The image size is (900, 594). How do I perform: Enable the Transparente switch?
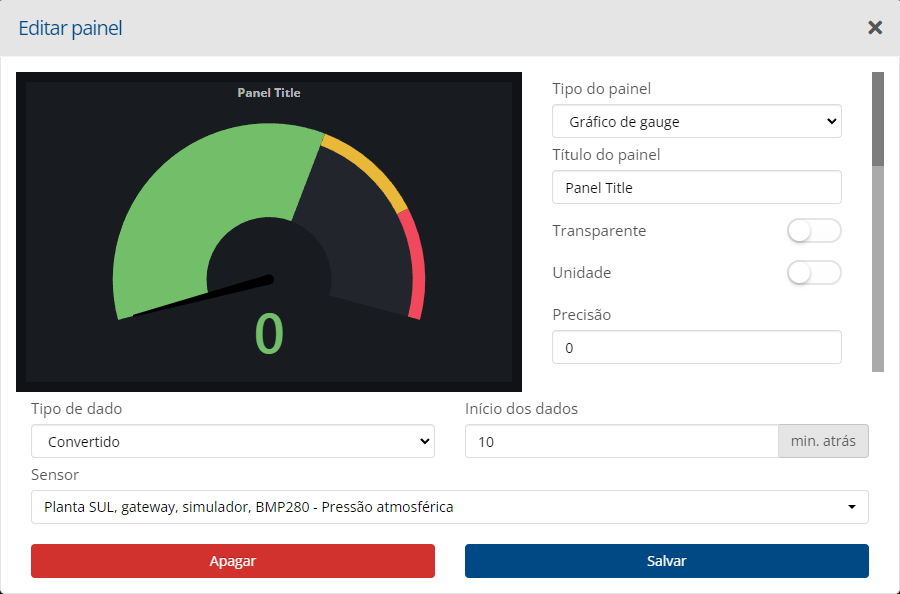coord(814,231)
